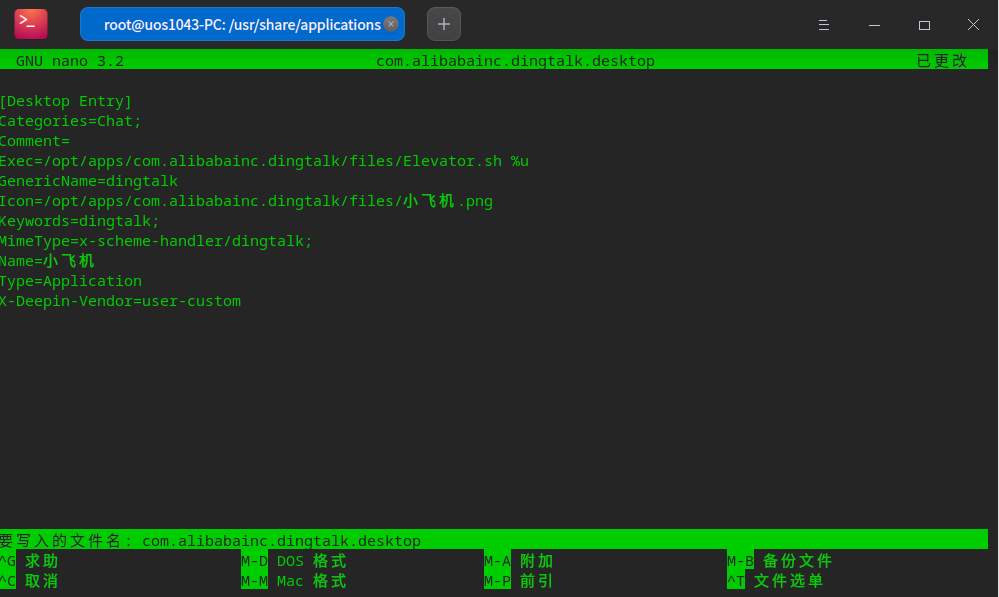Screen dimensions: 999x597
Task: Click the Type=Application line
Action: [x=71, y=281]
